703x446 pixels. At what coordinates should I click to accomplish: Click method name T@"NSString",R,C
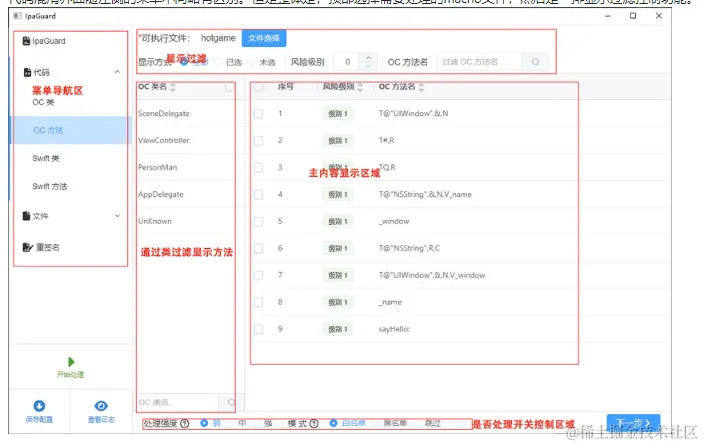[x=409, y=248]
